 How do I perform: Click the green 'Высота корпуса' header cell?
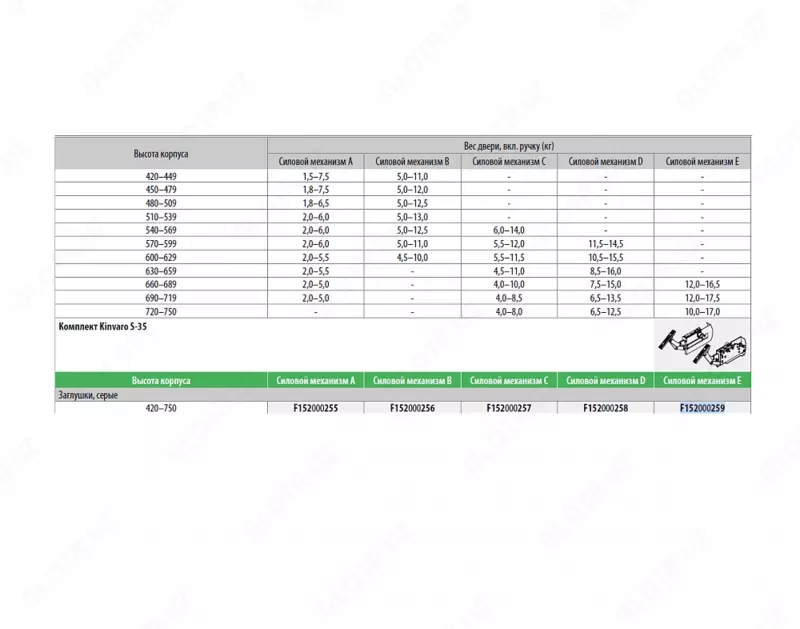pos(160,381)
